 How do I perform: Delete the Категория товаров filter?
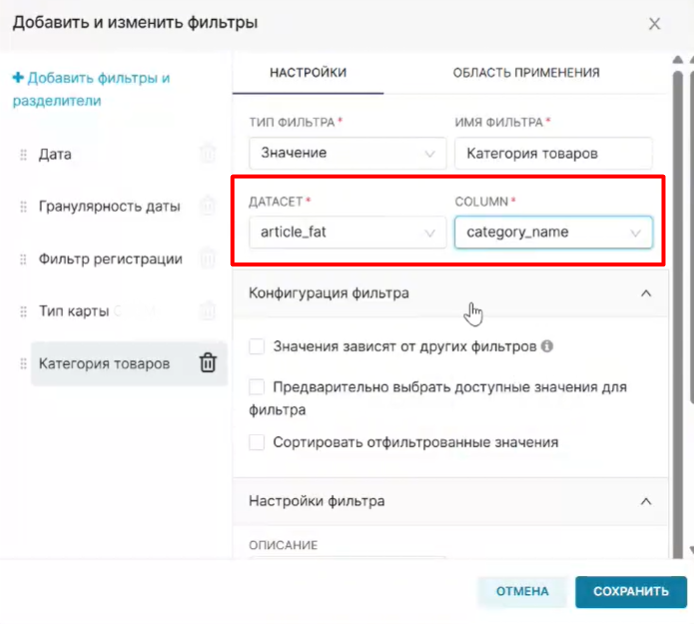click(207, 363)
